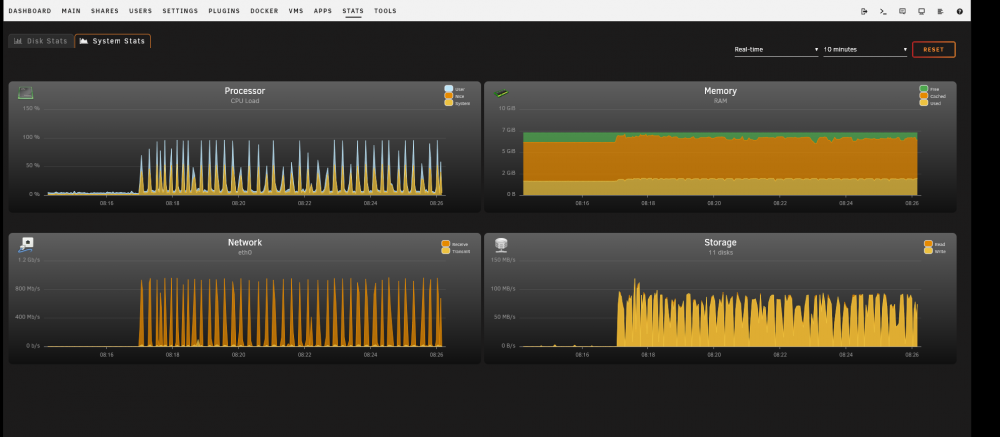Click the Network throughput graph area
1000x437 pixels.
tap(245, 304)
